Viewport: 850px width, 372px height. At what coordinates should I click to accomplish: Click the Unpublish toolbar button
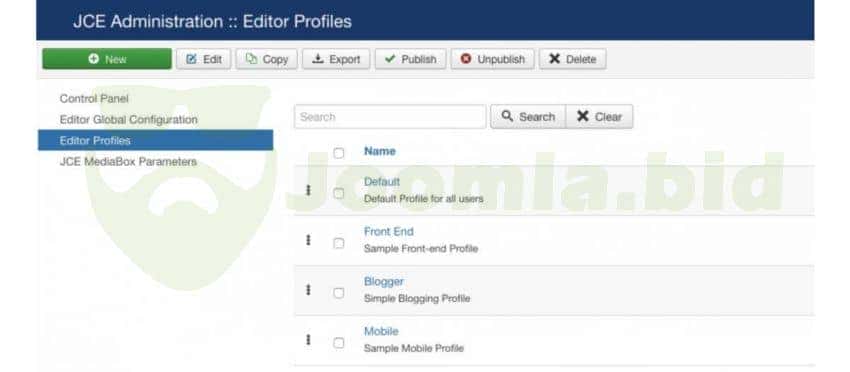[x=492, y=59]
